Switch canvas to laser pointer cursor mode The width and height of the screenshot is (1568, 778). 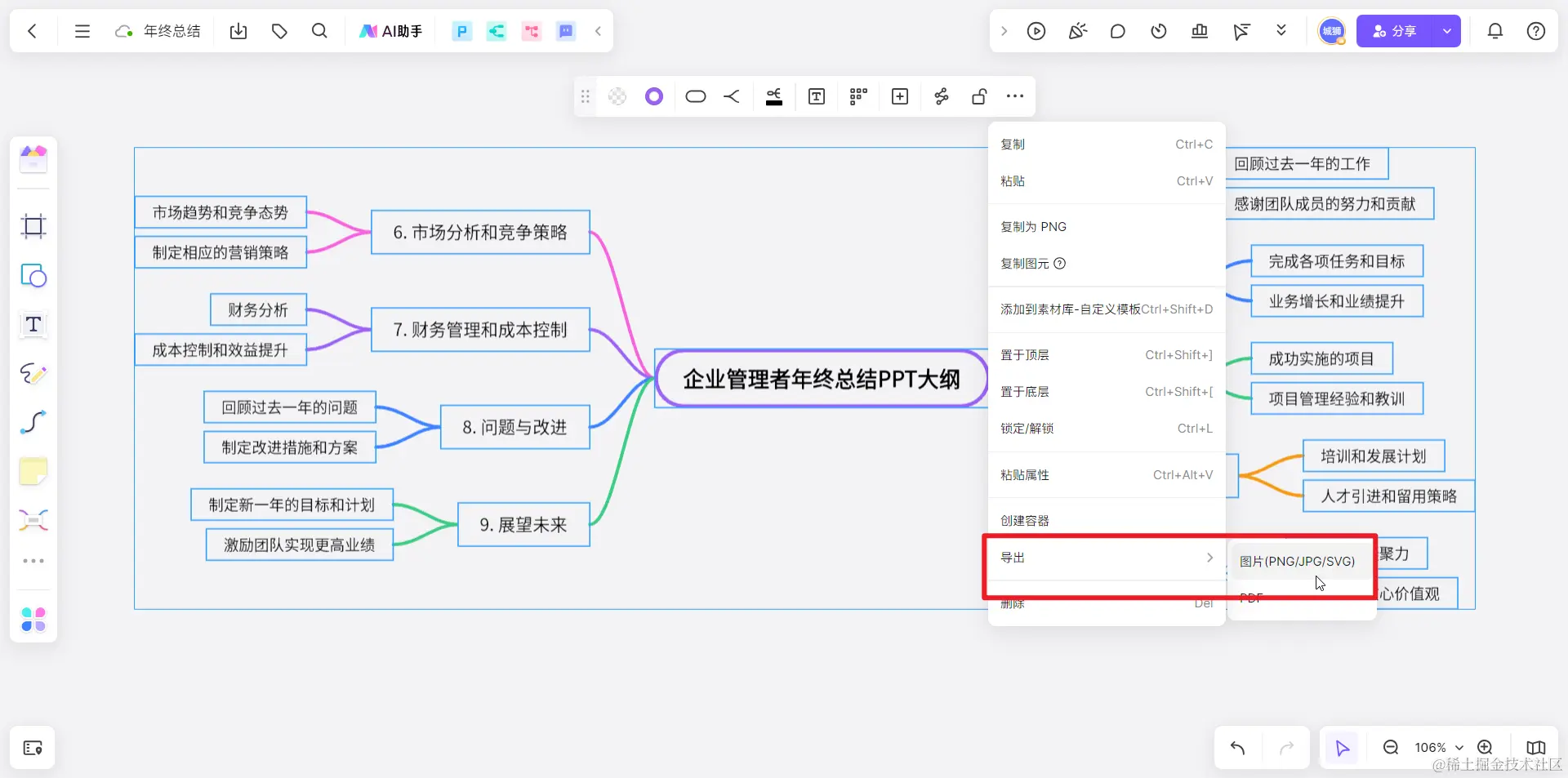pos(1241,31)
